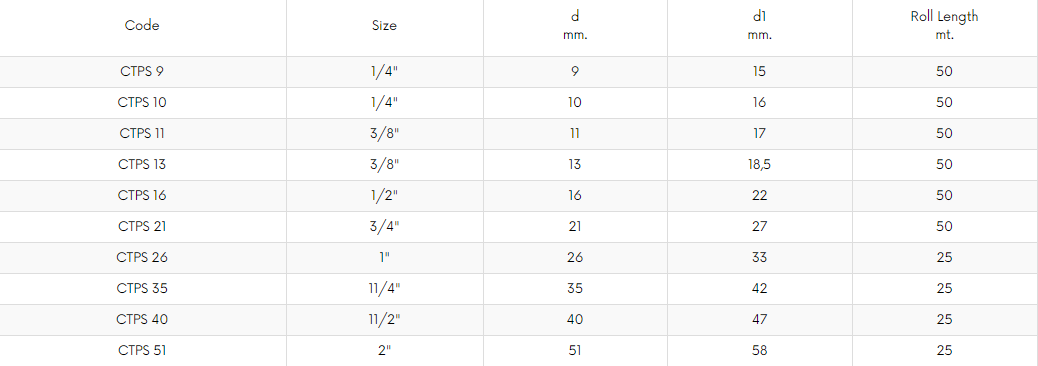Select the 2" size cell
The height and width of the screenshot is (366, 1038).
point(385,351)
